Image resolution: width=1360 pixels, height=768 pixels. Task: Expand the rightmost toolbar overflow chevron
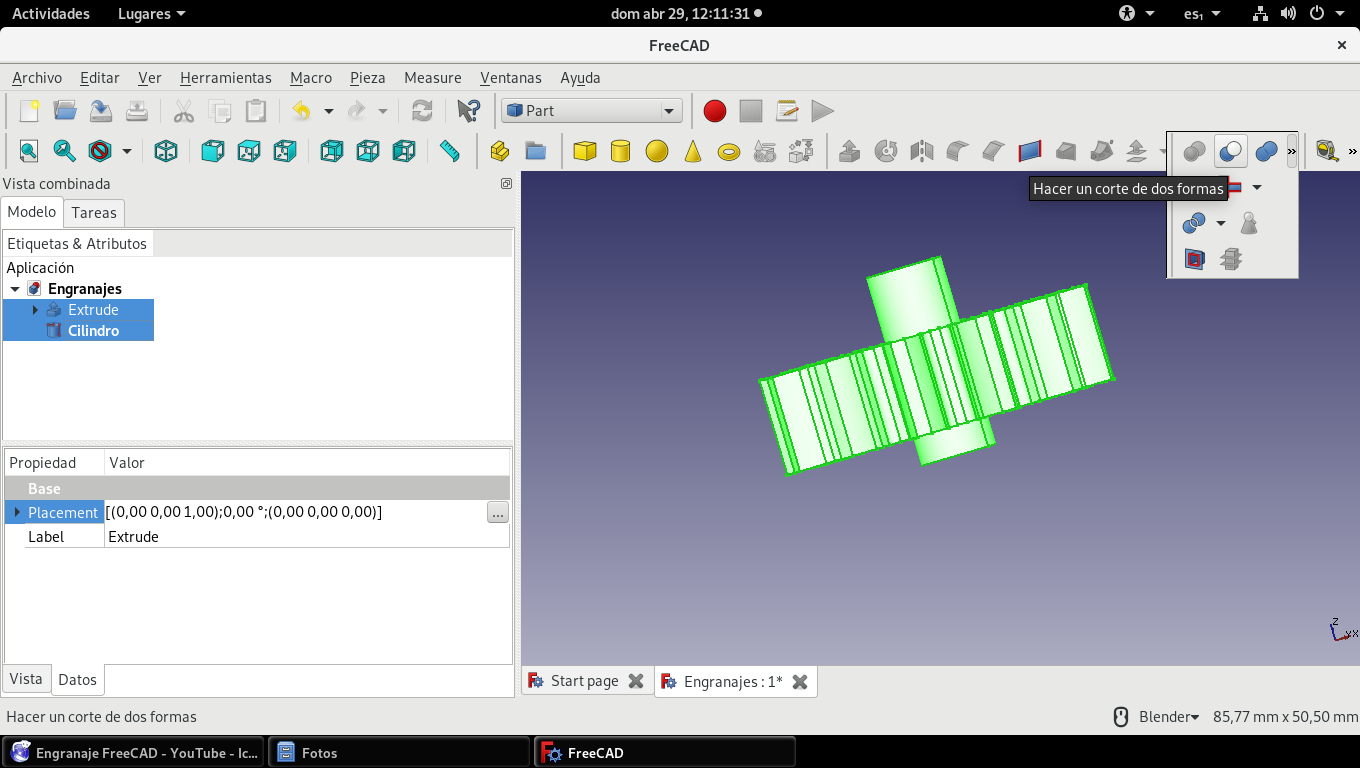1352,151
